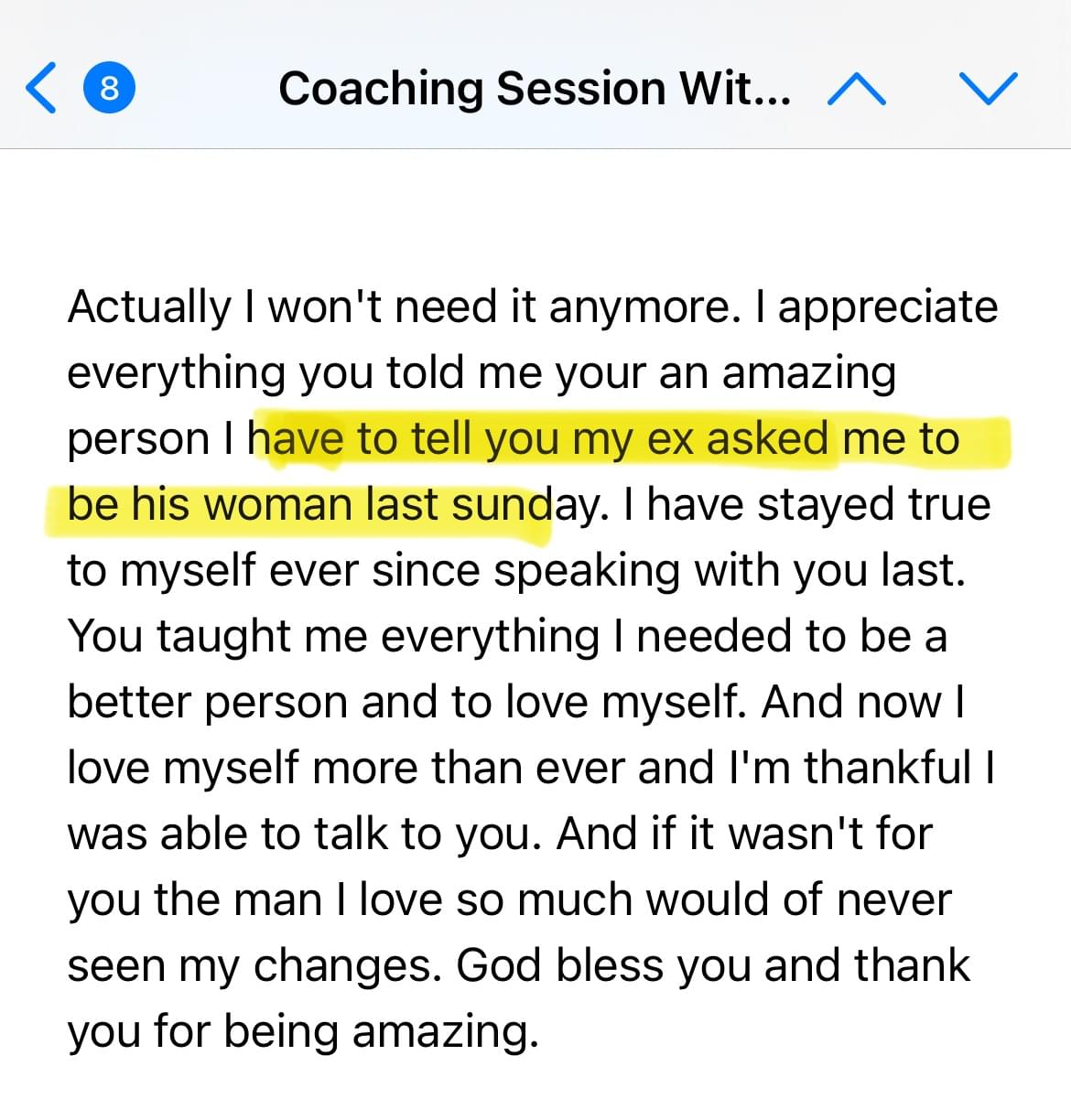
Task: Tap the words 'I appreciate' in first line
Action: coord(876,307)
